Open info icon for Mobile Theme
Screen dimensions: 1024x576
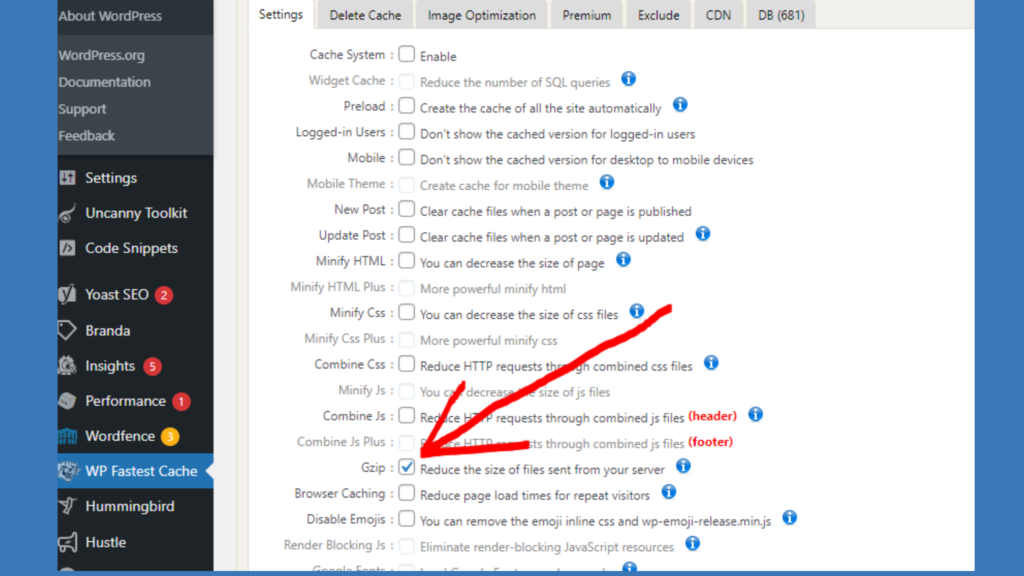607,182
